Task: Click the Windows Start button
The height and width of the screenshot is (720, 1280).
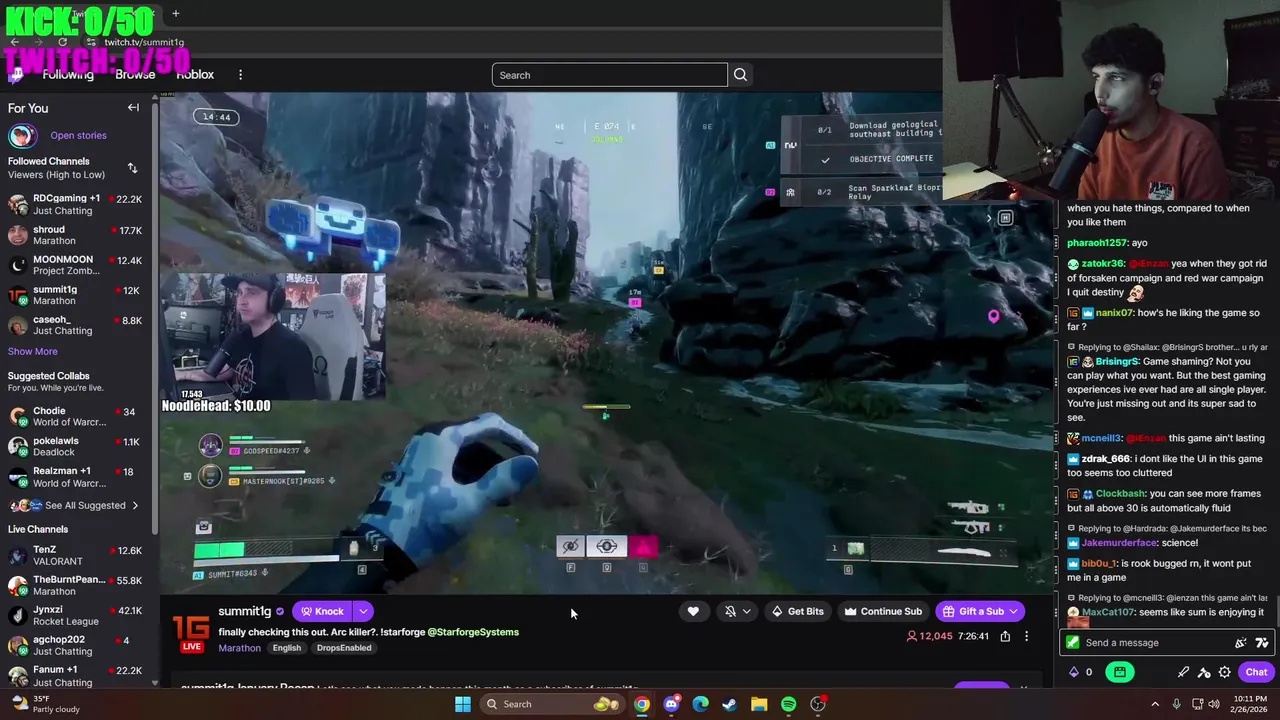Action: (x=462, y=704)
